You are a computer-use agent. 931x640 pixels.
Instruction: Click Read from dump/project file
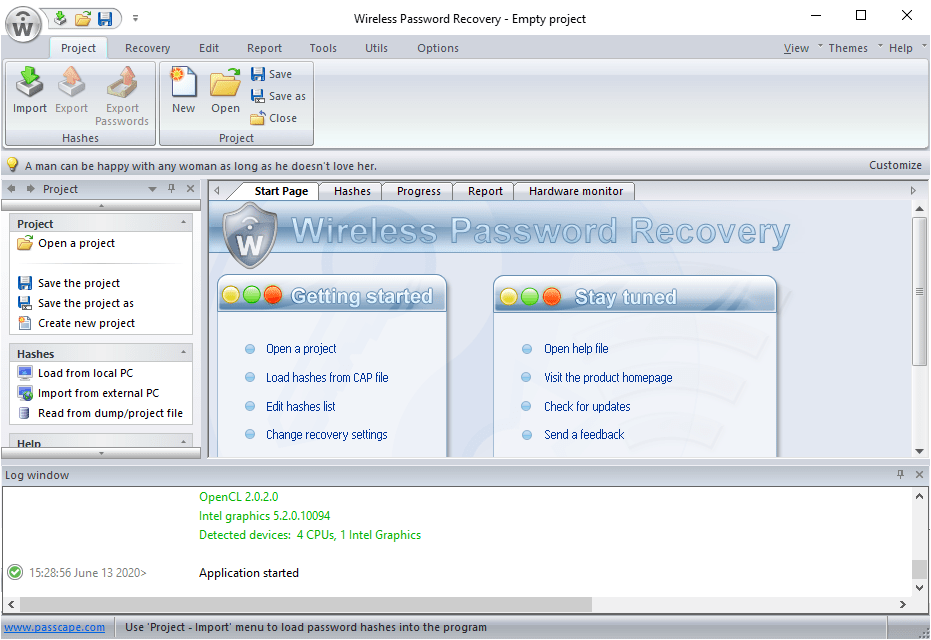(100, 413)
